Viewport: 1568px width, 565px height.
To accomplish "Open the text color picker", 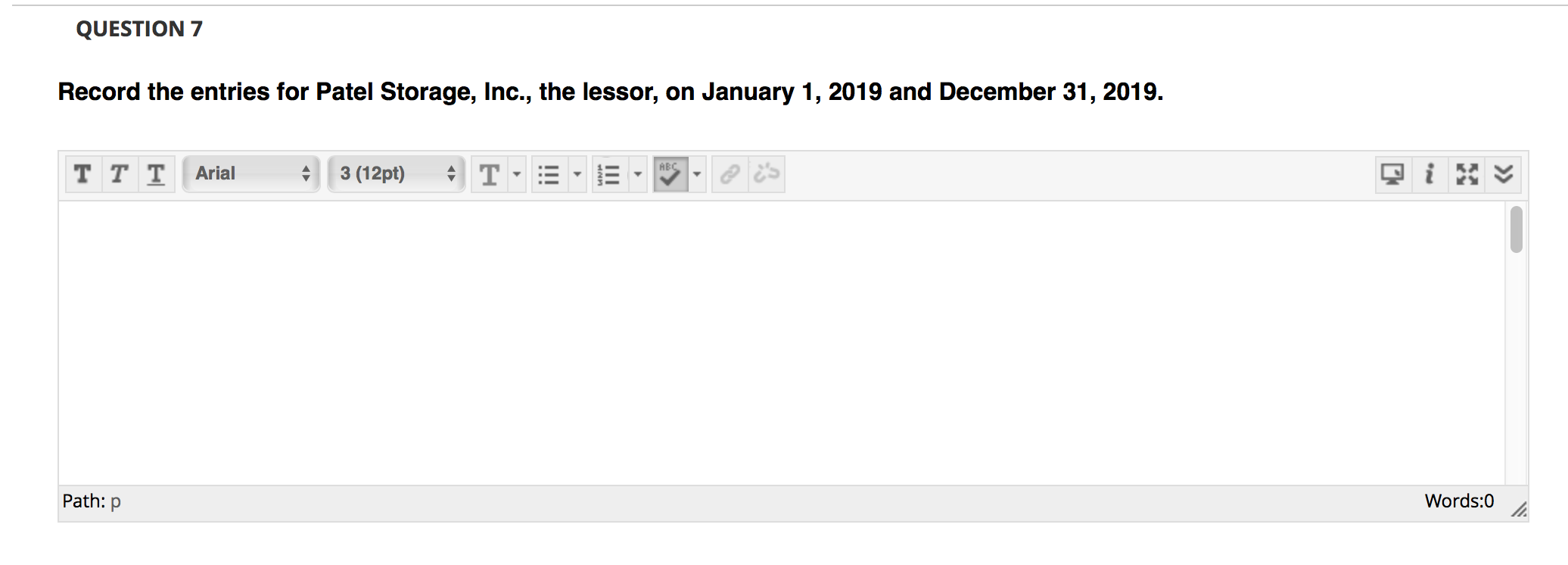I will 490,173.
